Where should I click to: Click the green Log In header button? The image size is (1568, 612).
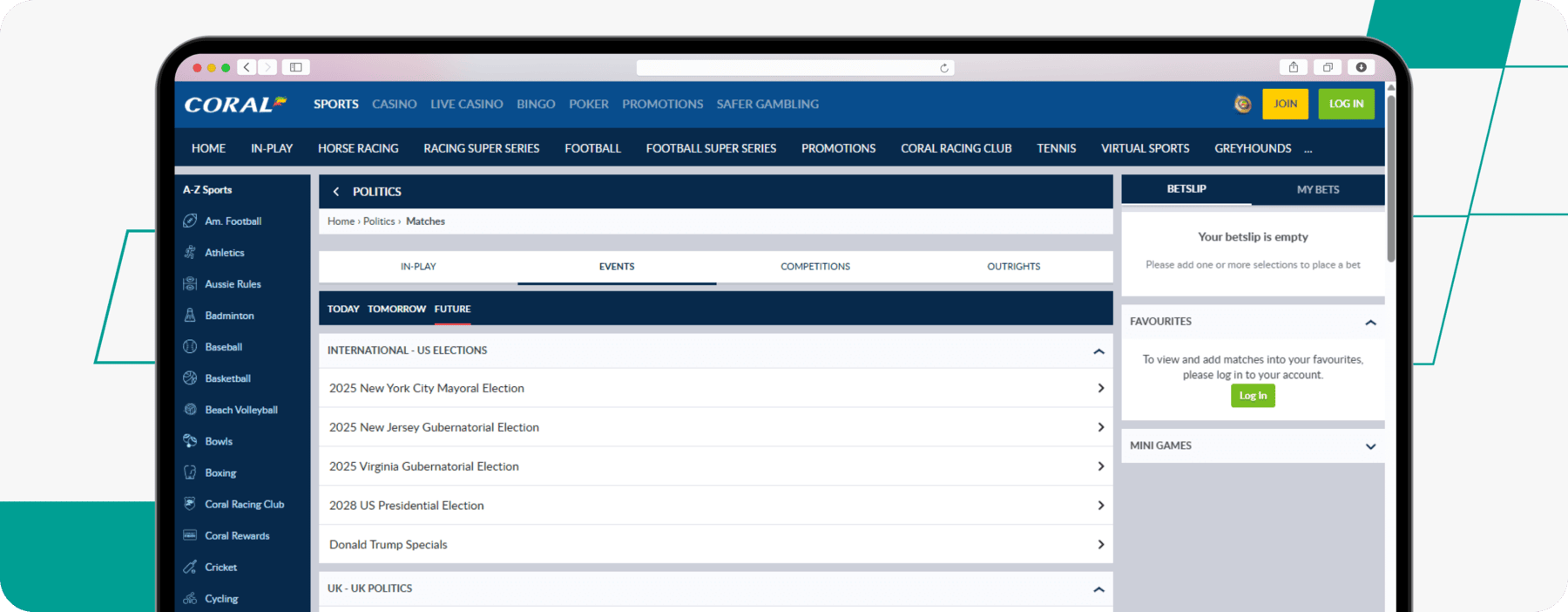(x=1346, y=104)
